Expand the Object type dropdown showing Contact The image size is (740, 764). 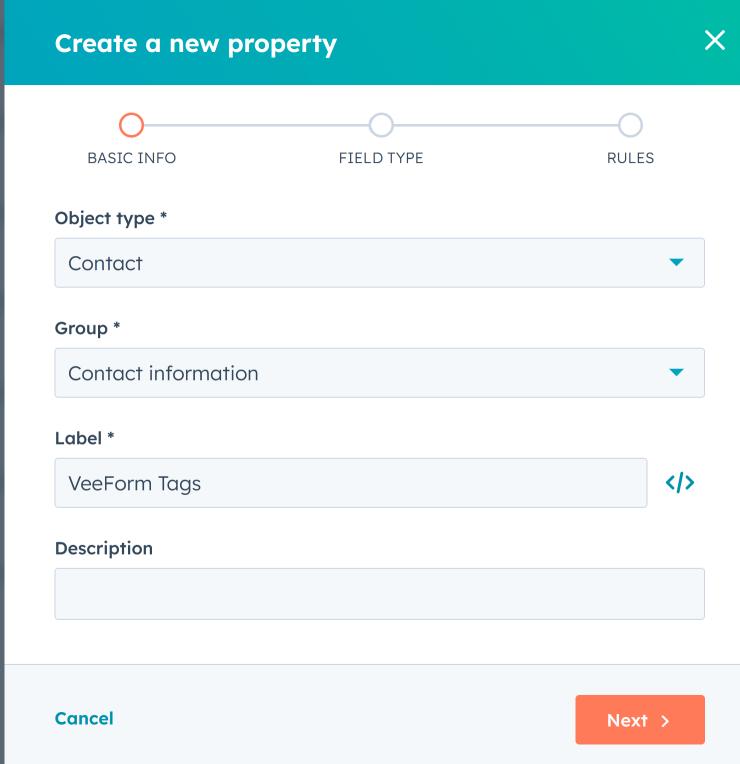click(379, 263)
